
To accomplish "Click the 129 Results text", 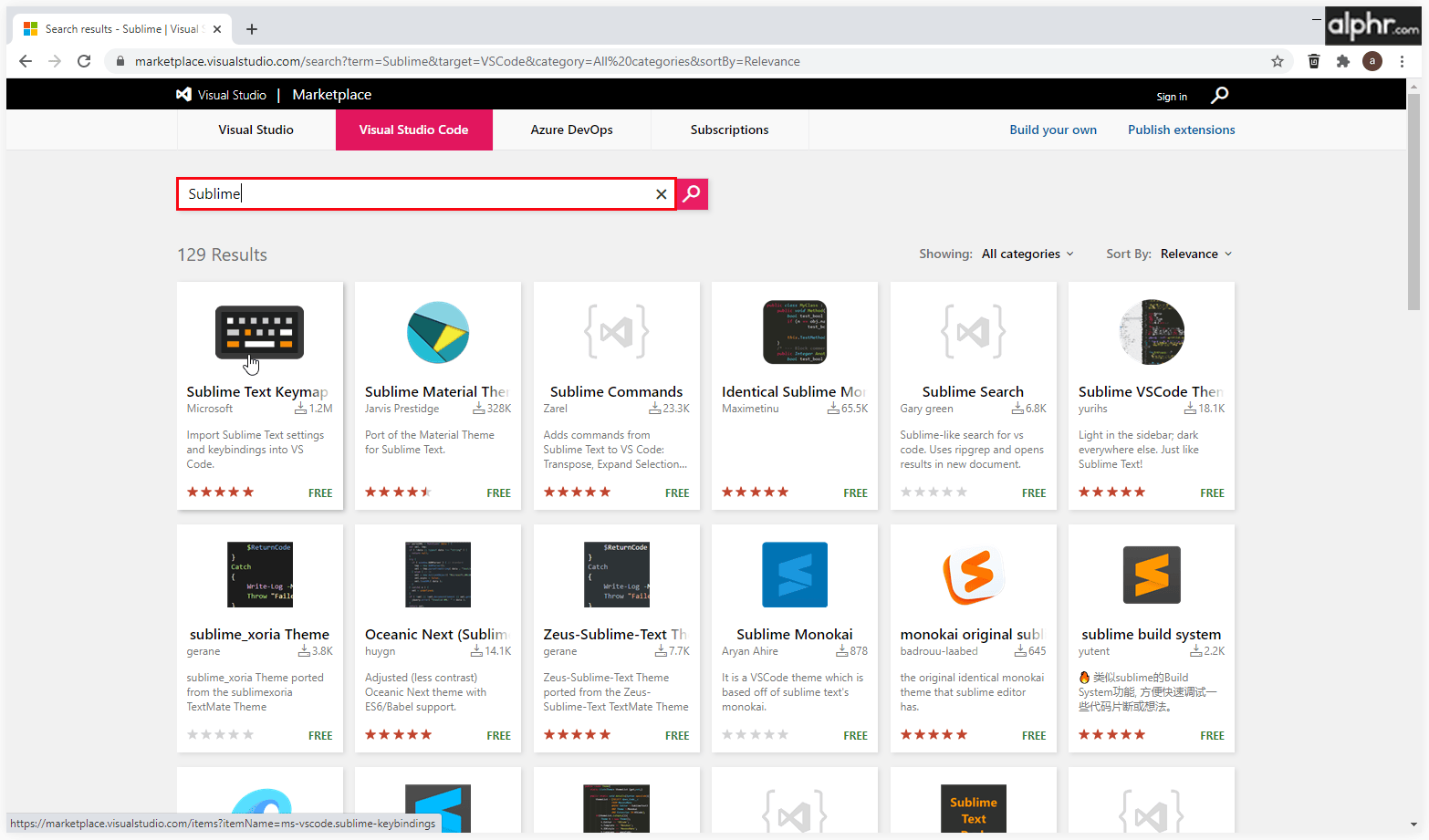I will tap(223, 254).
